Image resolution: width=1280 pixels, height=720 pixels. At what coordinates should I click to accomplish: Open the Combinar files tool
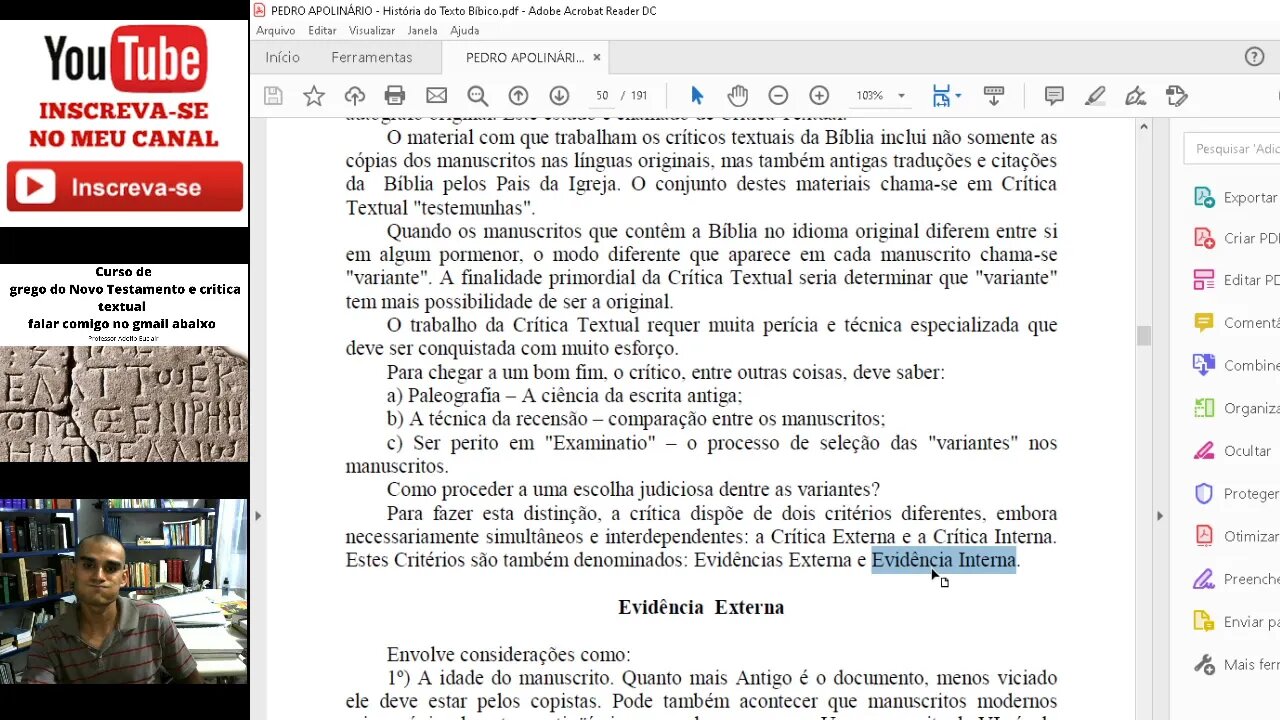(1236, 365)
